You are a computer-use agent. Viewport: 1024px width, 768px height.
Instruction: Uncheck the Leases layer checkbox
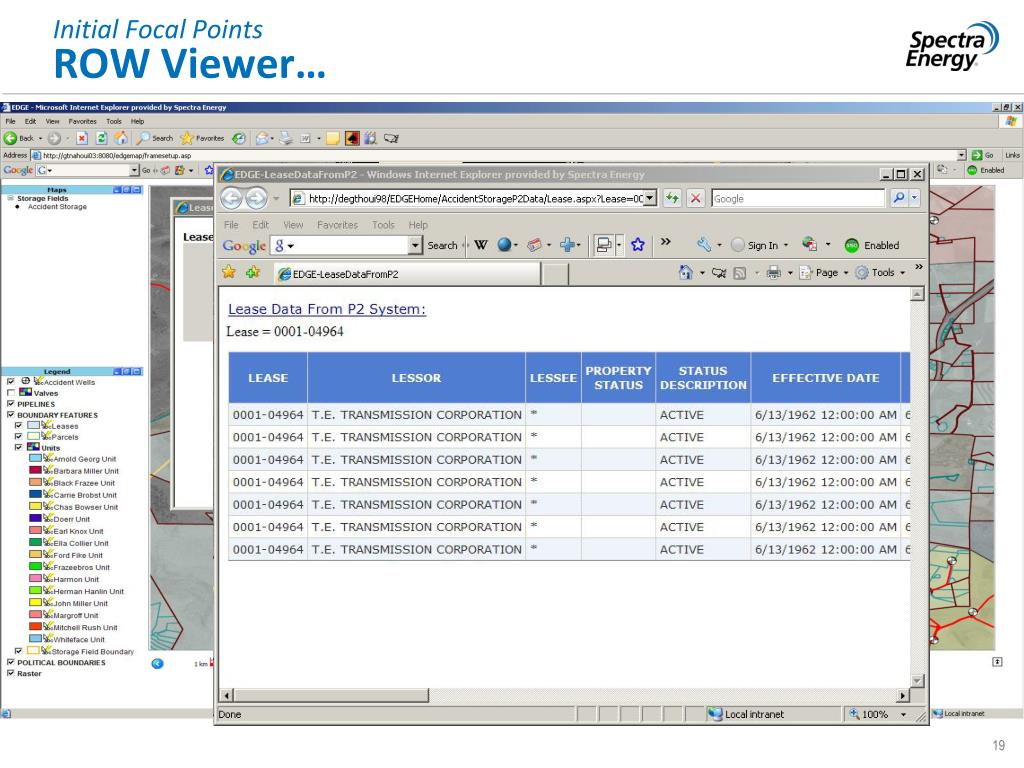[x=18, y=425]
